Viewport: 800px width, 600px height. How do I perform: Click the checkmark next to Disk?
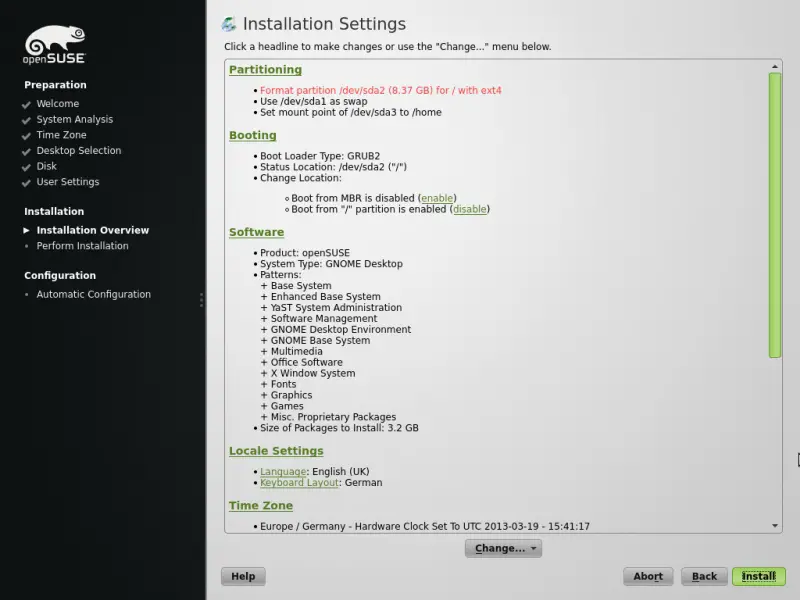tap(27, 167)
